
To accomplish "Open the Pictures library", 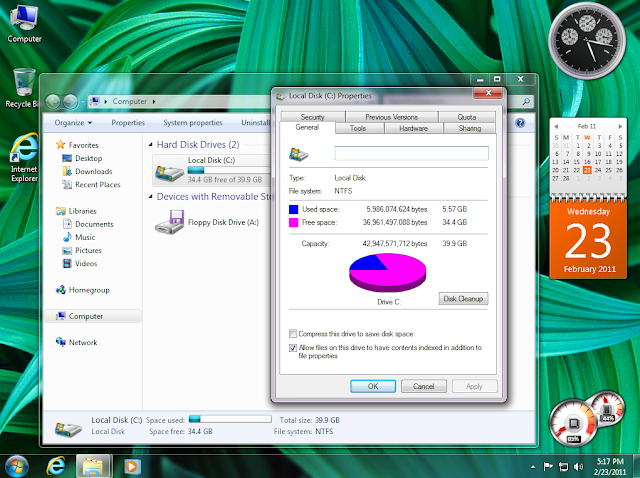I will [88, 250].
